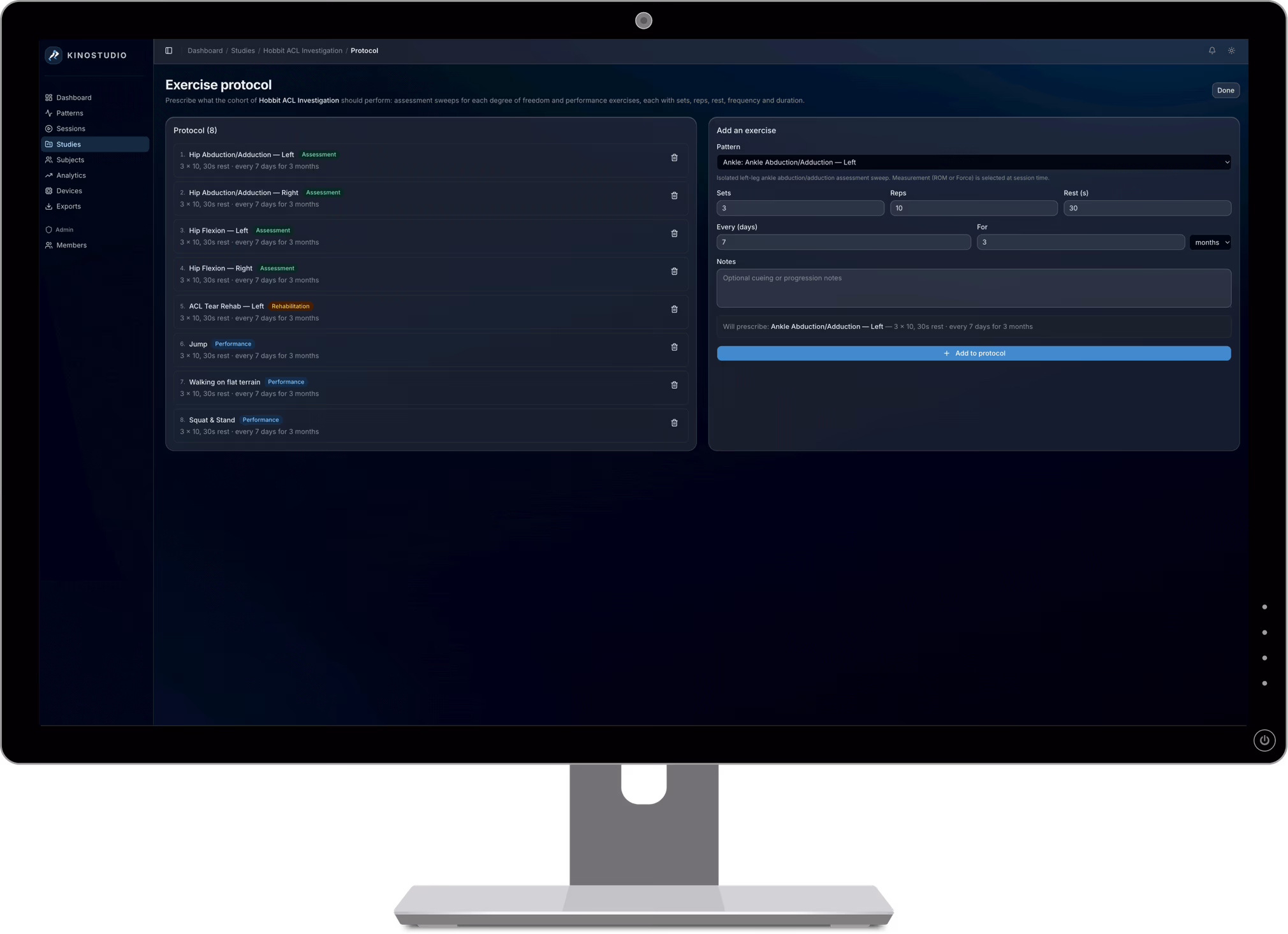Image resolution: width=1288 pixels, height=934 pixels.
Task: Click the KinoStudio logo icon
Action: [54, 55]
